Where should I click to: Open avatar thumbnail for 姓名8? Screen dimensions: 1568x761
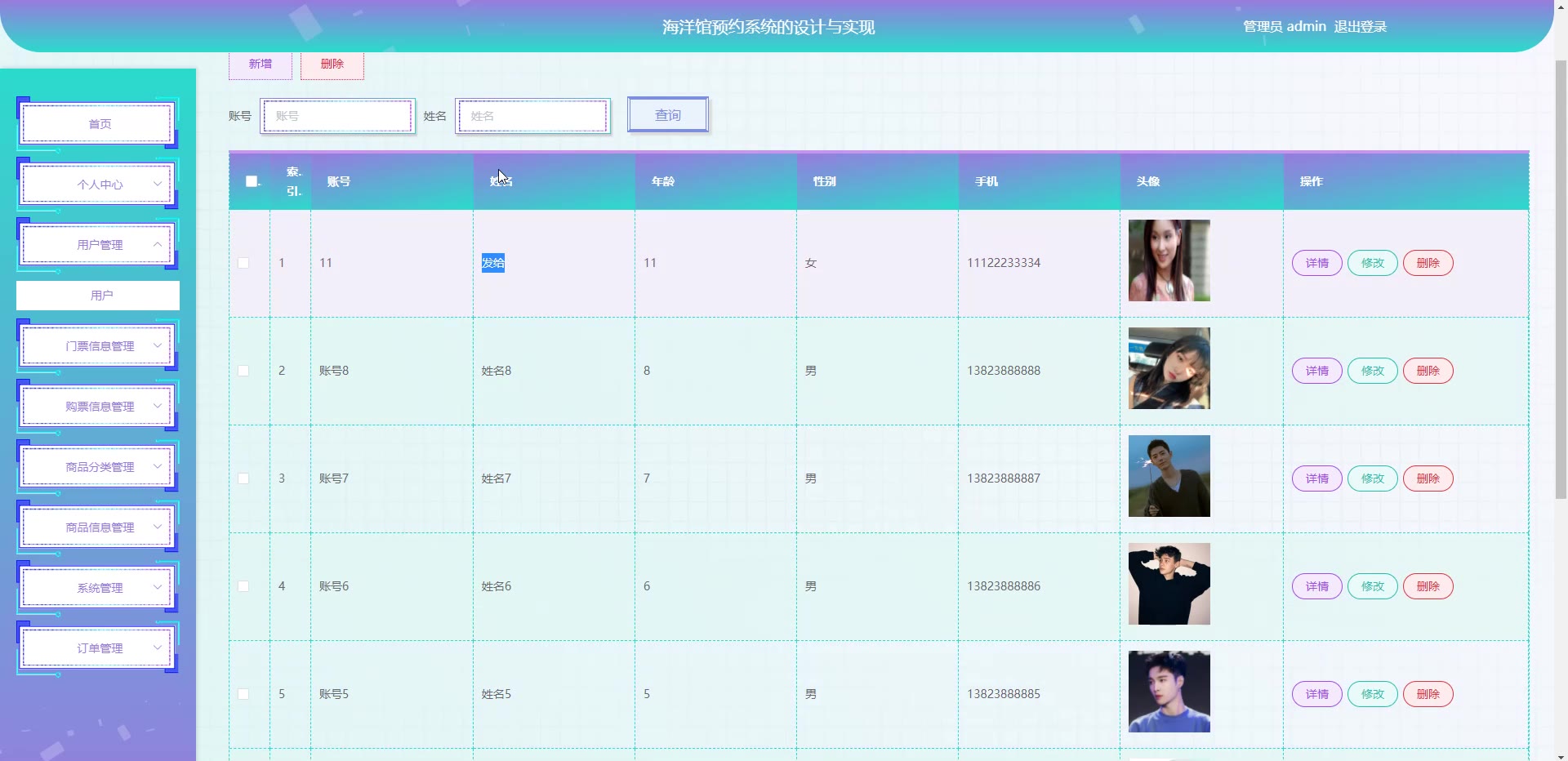tap(1169, 368)
